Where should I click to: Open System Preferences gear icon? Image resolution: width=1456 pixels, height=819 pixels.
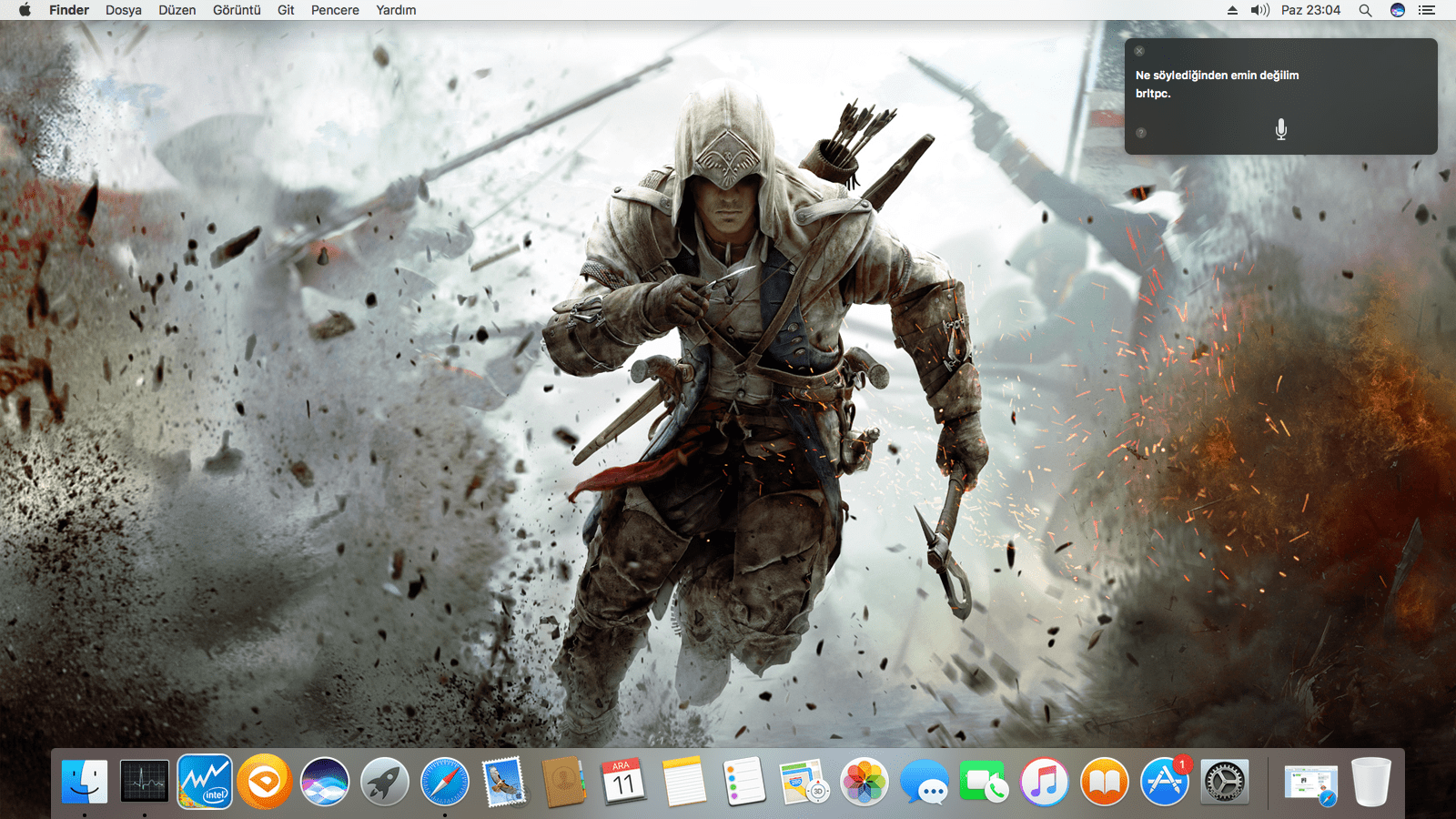click(x=1224, y=782)
